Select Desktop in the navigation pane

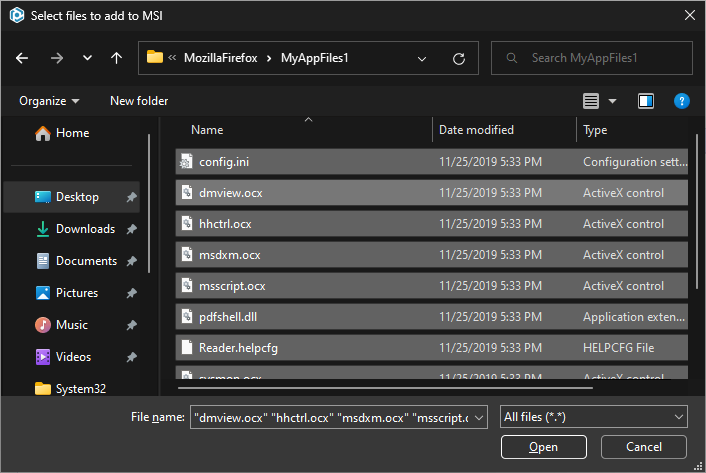coord(72,197)
